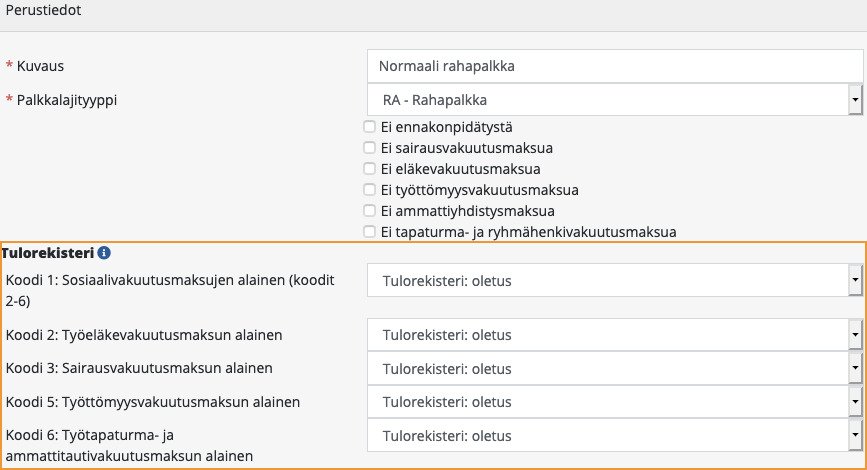Click the Tulorekisteri info icon

click(x=104, y=253)
